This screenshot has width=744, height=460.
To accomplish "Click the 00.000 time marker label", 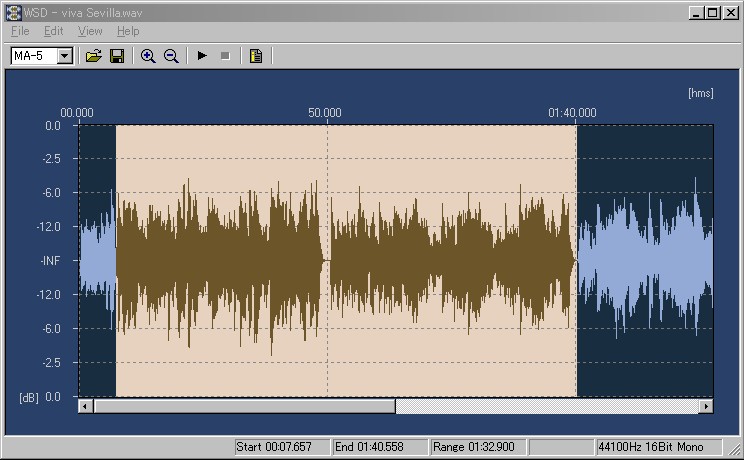I will click(x=77, y=113).
